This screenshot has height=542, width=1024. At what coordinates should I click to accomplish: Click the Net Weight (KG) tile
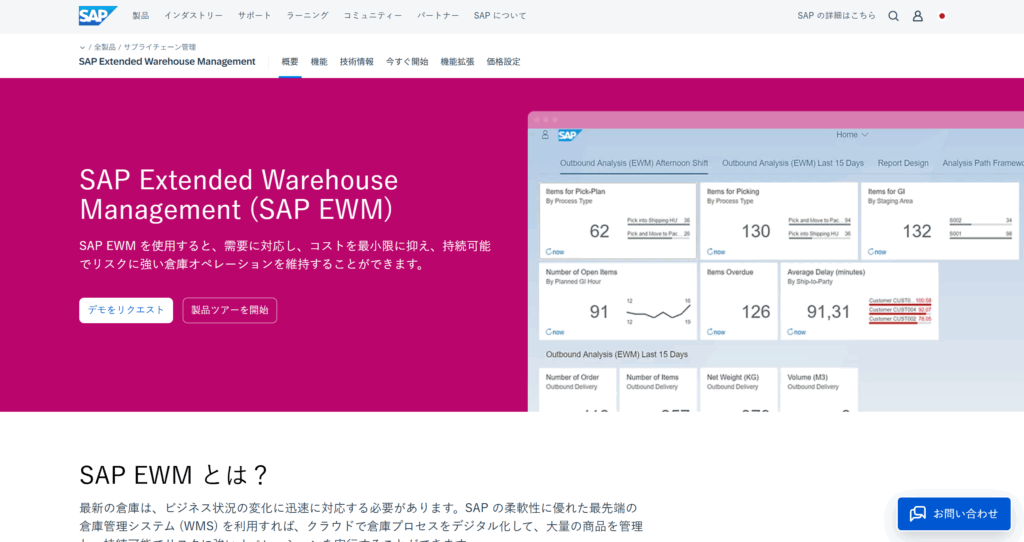(739, 390)
